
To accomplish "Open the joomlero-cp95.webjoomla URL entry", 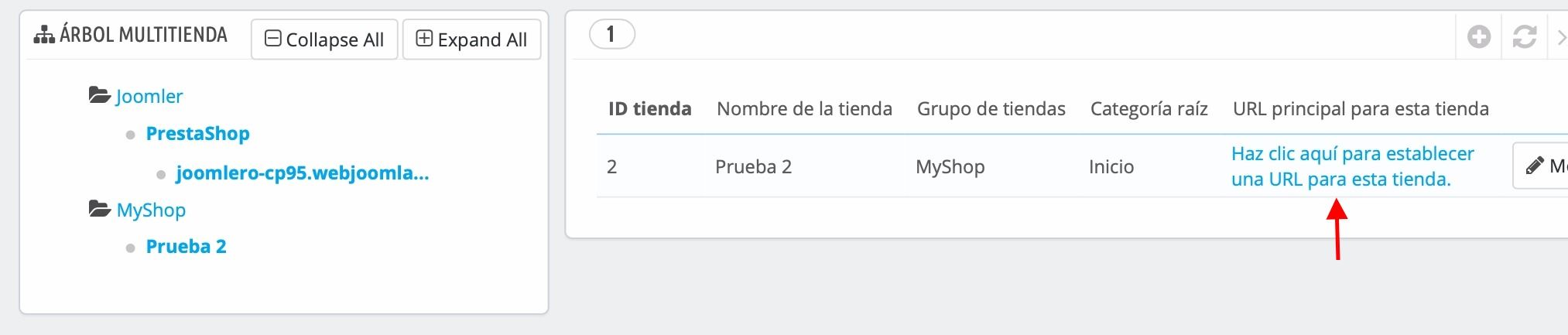I will [303, 173].
